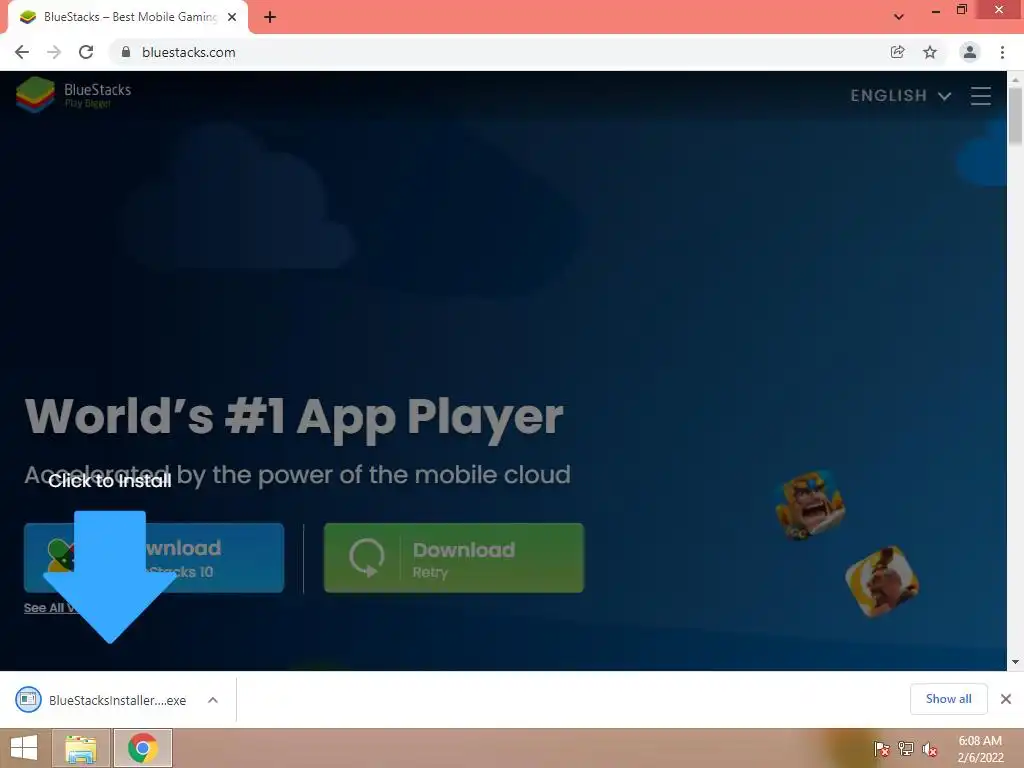
Task: Open the Chrome profile avatar menu
Action: (970, 52)
